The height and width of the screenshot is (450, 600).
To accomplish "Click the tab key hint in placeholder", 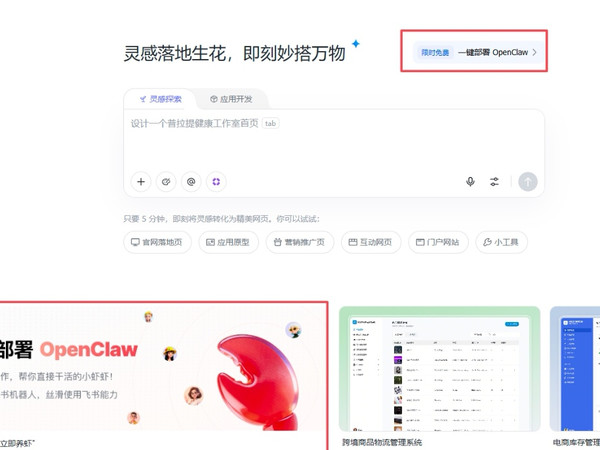I will [271, 123].
